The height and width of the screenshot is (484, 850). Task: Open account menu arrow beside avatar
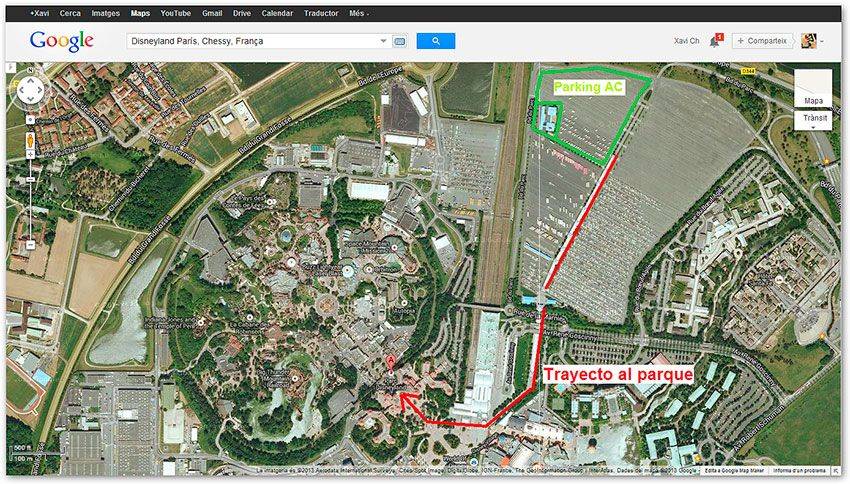tap(822, 41)
